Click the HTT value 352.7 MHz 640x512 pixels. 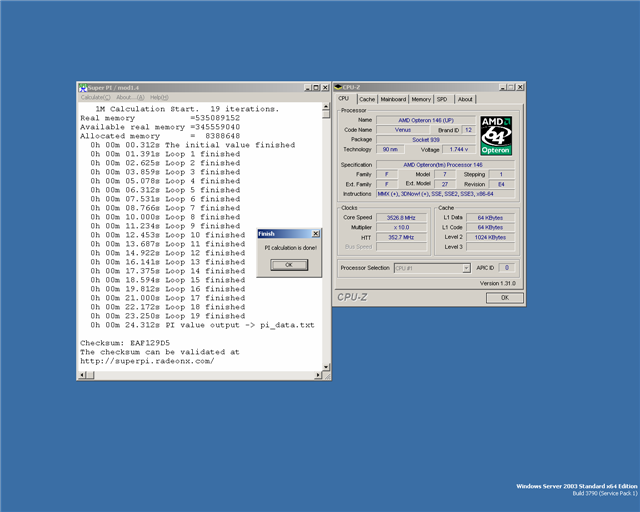[401, 237]
